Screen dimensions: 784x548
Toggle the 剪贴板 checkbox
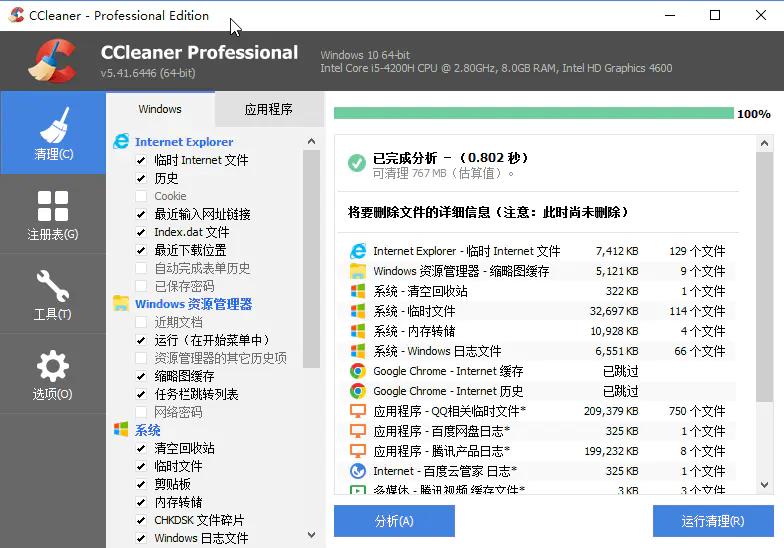point(142,484)
